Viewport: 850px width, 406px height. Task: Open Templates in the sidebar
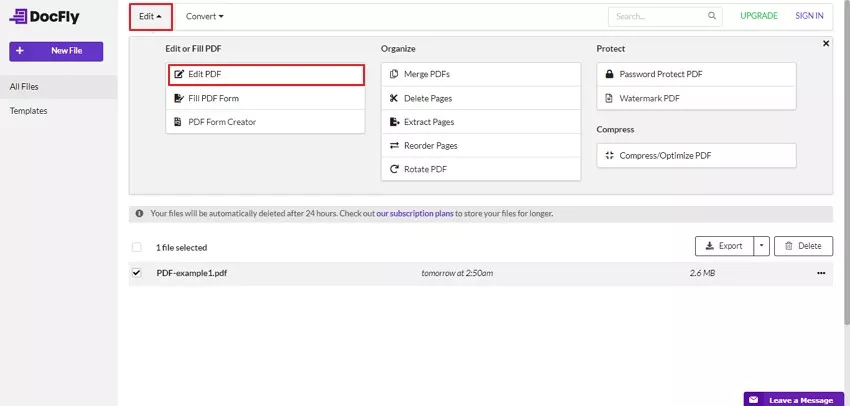pyautogui.click(x=28, y=111)
